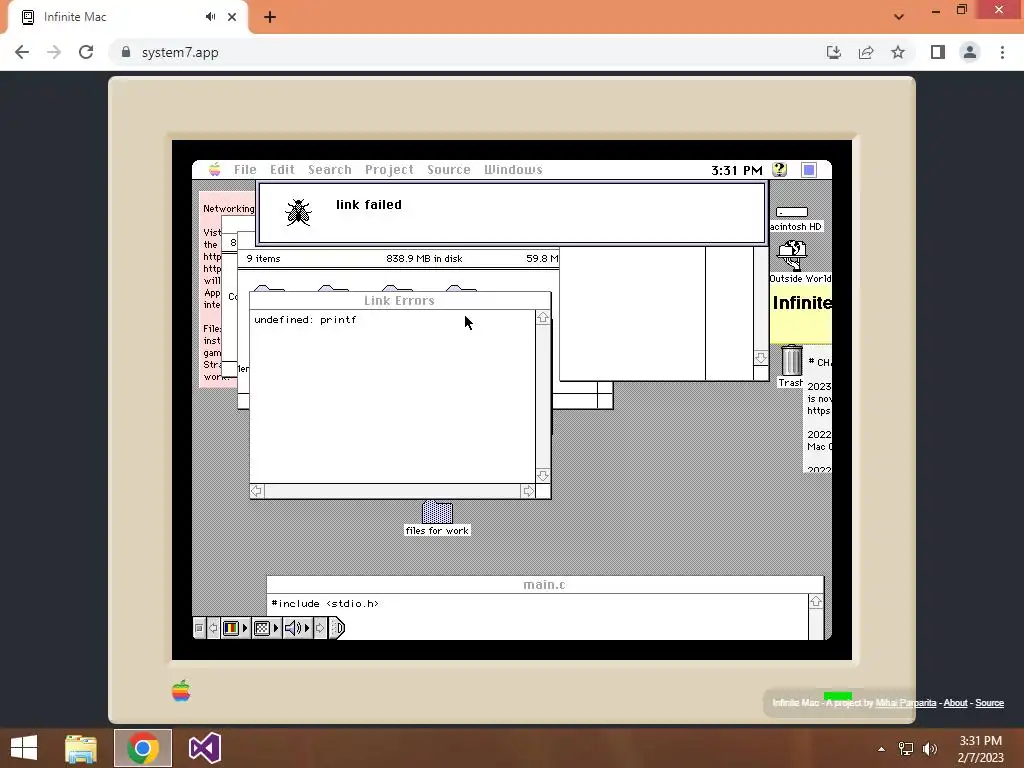Mute the Infinite Mac tab audio
The height and width of the screenshot is (768, 1024).
pyautogui.click(x=210, y=17)
